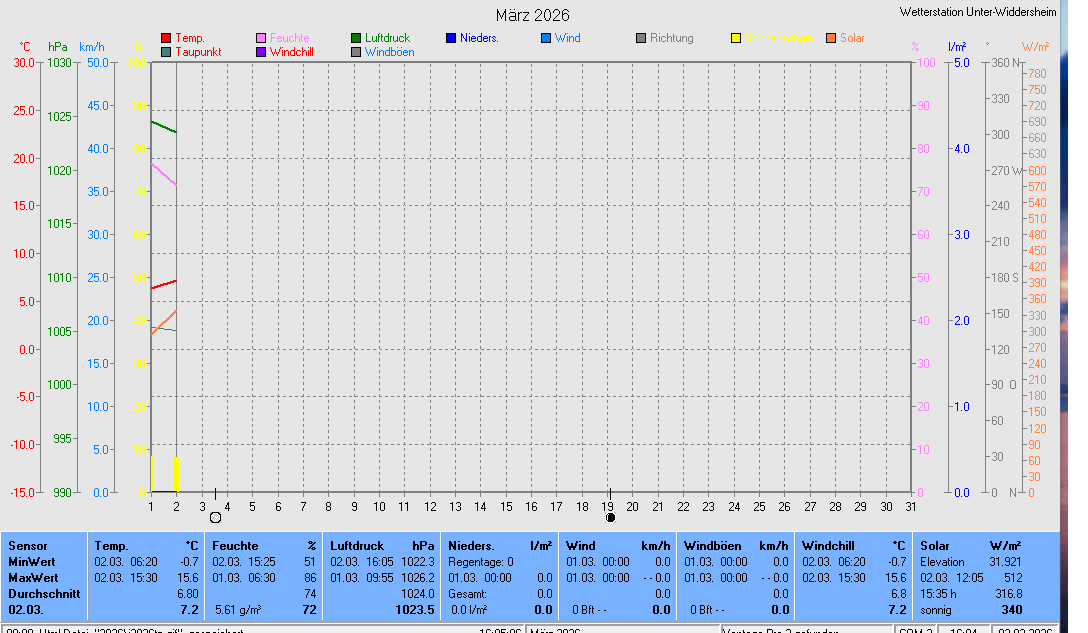Click the pink Feuchte legend square
The height and width of the screenshot is (633, 1088).
click(261, 38)
